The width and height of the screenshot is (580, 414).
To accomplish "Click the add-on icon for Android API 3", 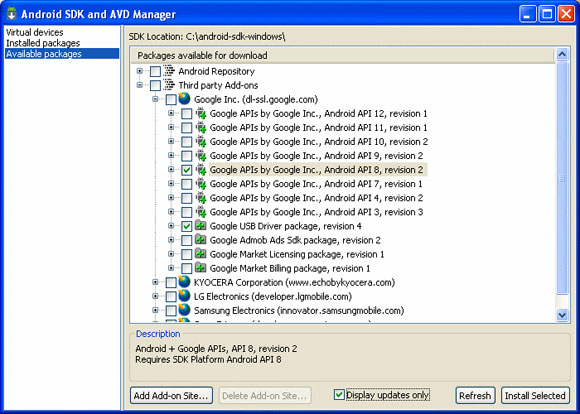I will click(201, 212).
